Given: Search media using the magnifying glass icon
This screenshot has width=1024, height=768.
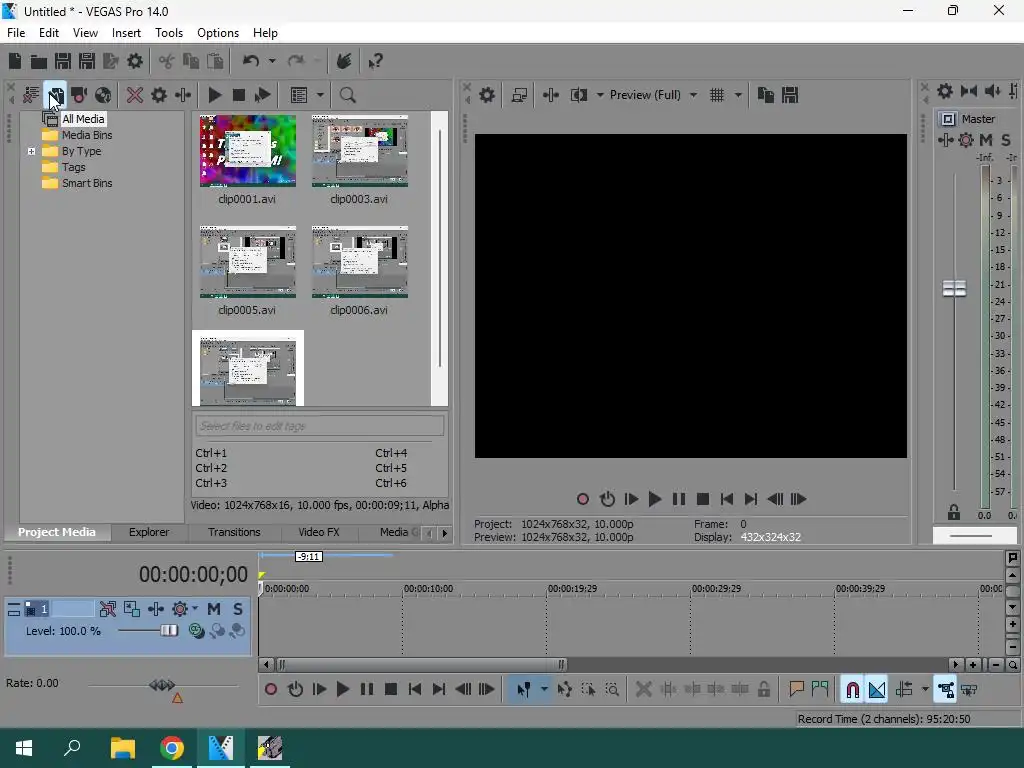Looking at the screenshot, I should [347, 95].
